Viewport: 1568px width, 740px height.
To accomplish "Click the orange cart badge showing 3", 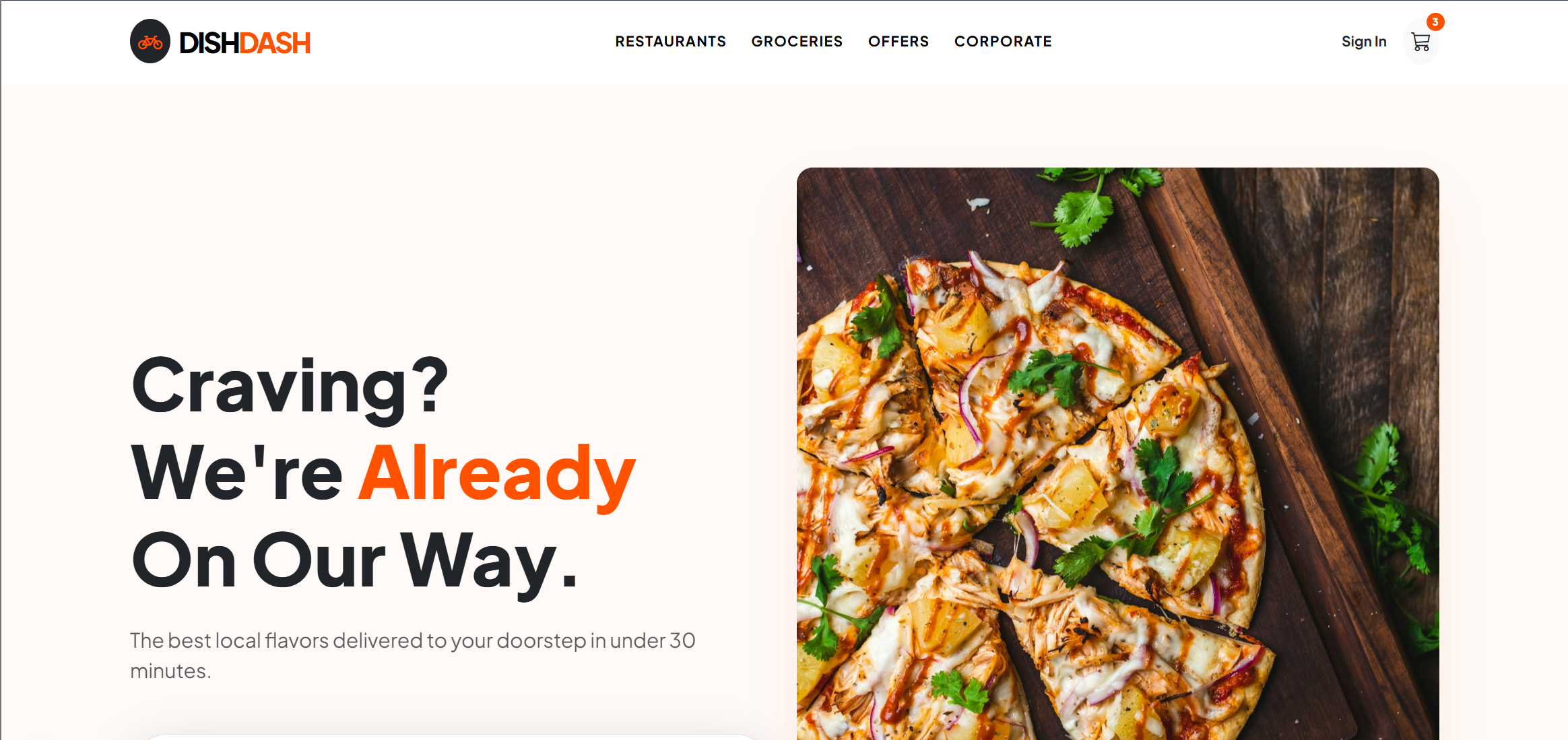I will click(1435, 22).
